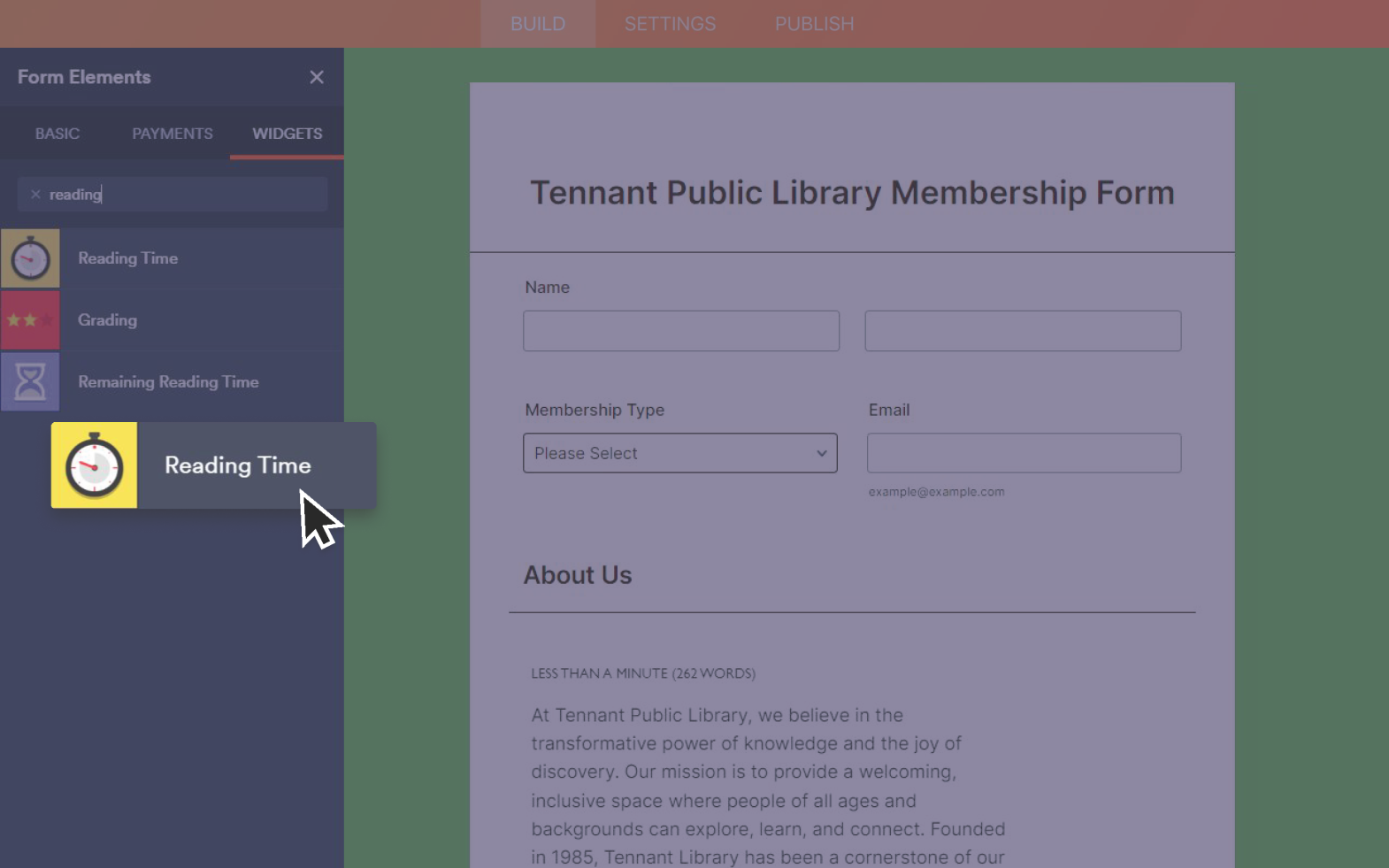Viewport: 1389px width, 868px height.
Task: Open the SETTINGS tab in top bar
Action: 670,24
